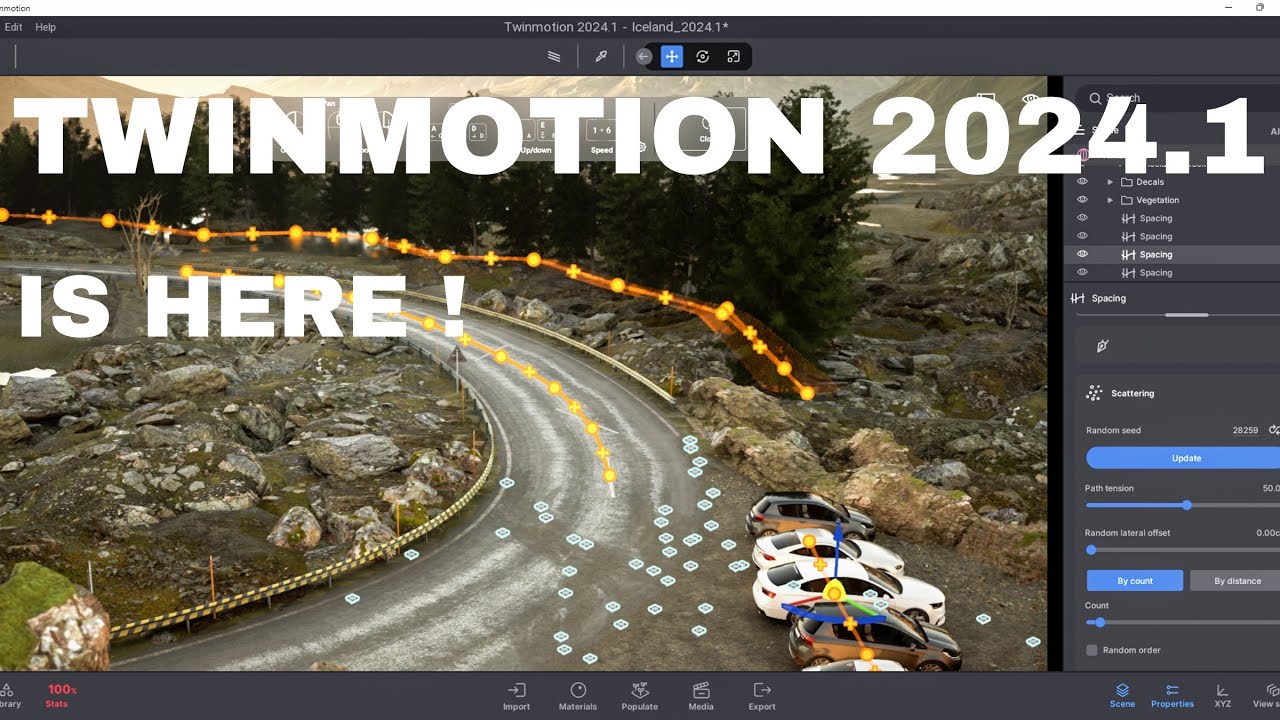Click the Path tension slider handle

1187,505
